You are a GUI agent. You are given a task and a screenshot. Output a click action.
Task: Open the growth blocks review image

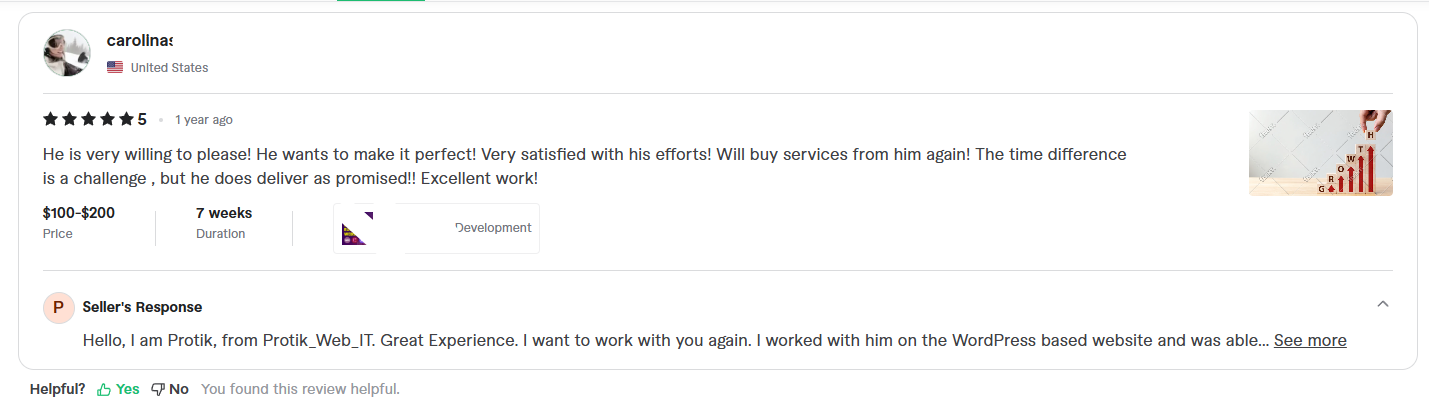pyautogui.click(x=1320, y=152)
